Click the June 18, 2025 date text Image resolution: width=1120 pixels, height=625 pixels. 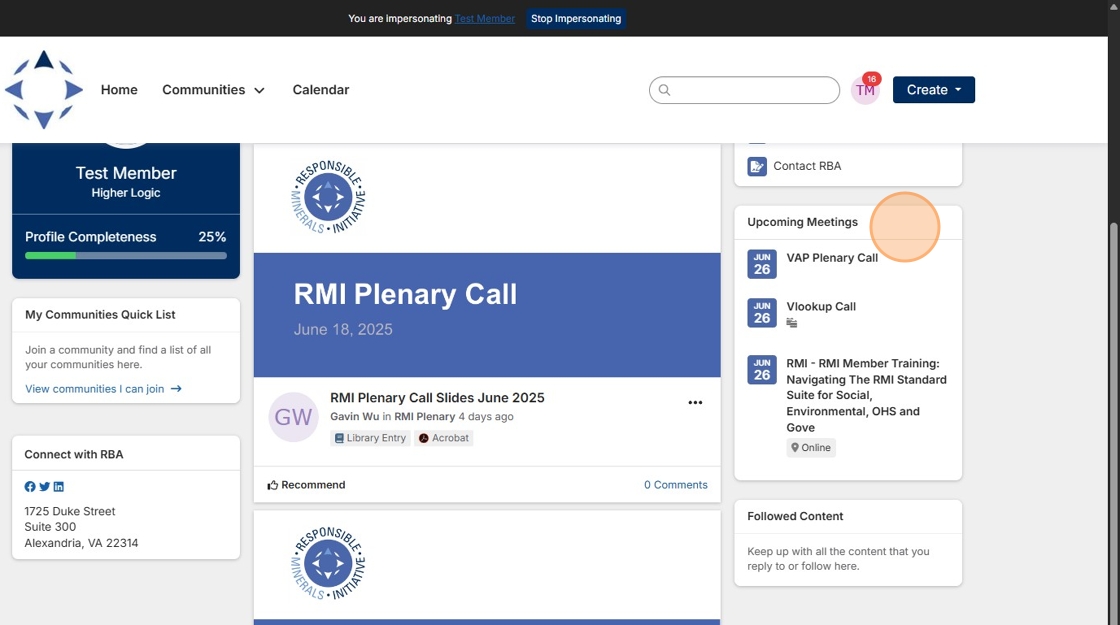(343, 329)
